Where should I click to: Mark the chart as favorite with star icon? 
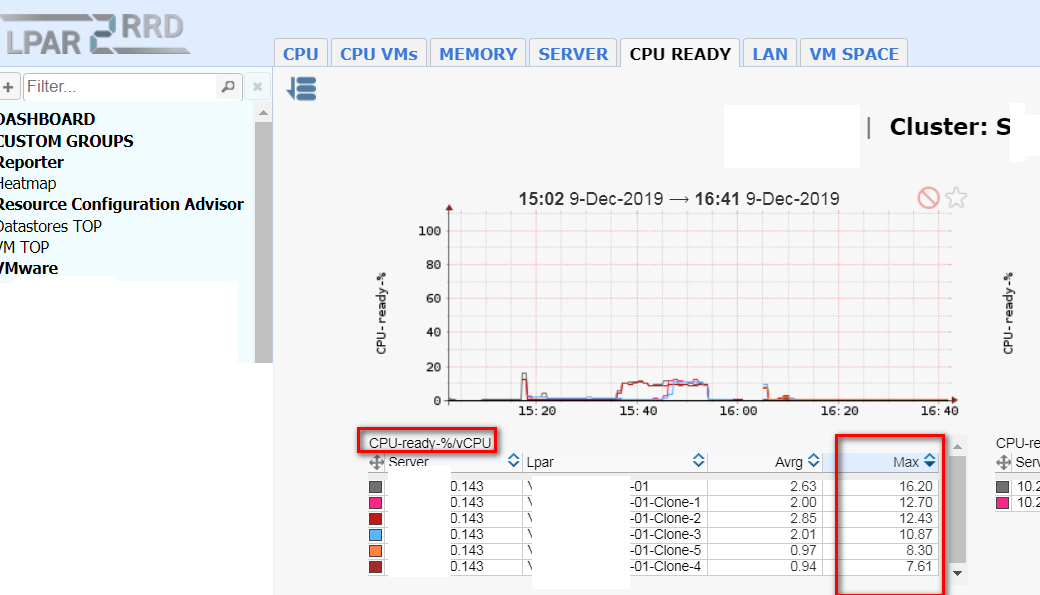[x=955, y=198]
